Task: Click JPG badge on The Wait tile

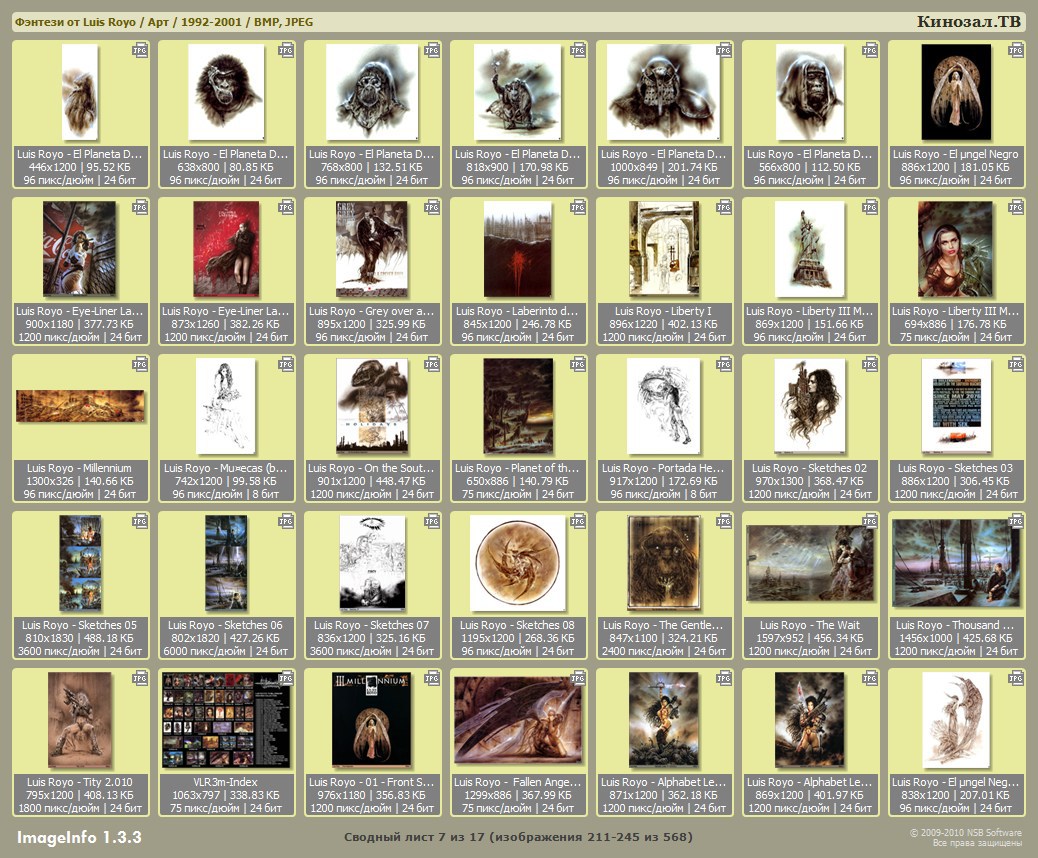Action: (x=870, y=521)
